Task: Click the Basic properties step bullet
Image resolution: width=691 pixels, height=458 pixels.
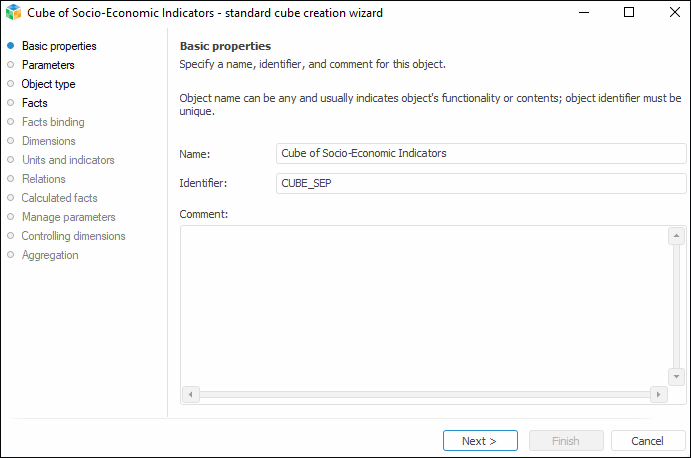Action: coord(11,46)
